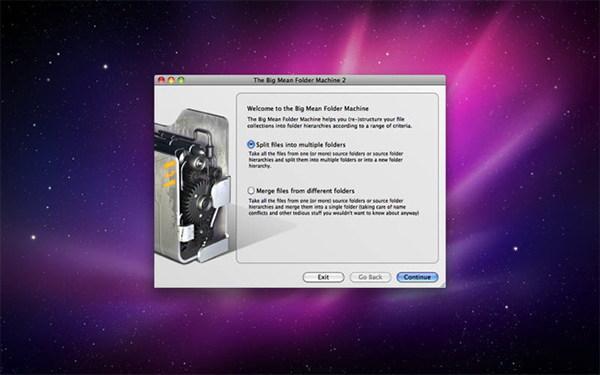Screen dimensions: 600x375
Task: Choose Merge files from different folders option
Action: pos(251,191)
